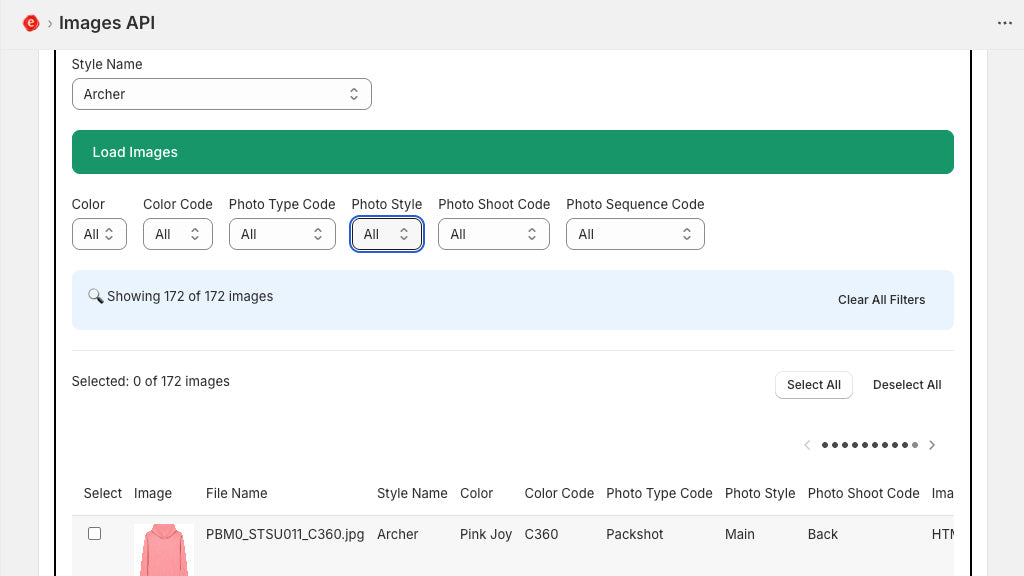Expand the Color Code filter dropdown
The image size is (1024, 576).
[177, 234]
